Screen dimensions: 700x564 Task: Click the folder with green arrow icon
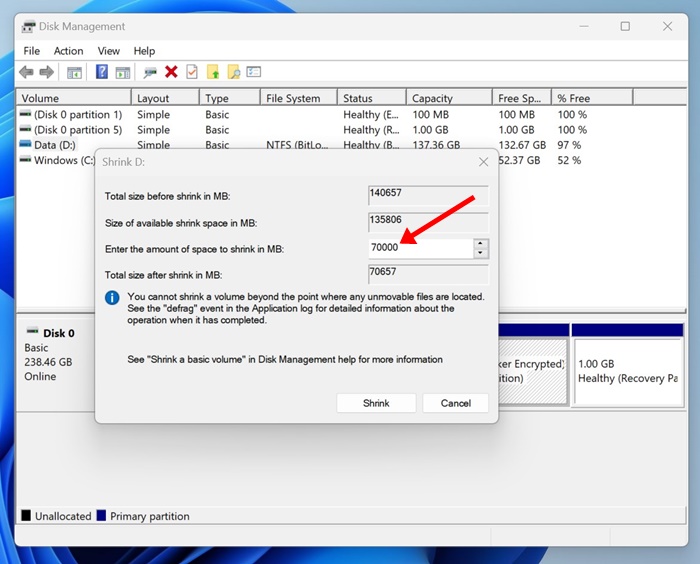(x=213, y=71)
